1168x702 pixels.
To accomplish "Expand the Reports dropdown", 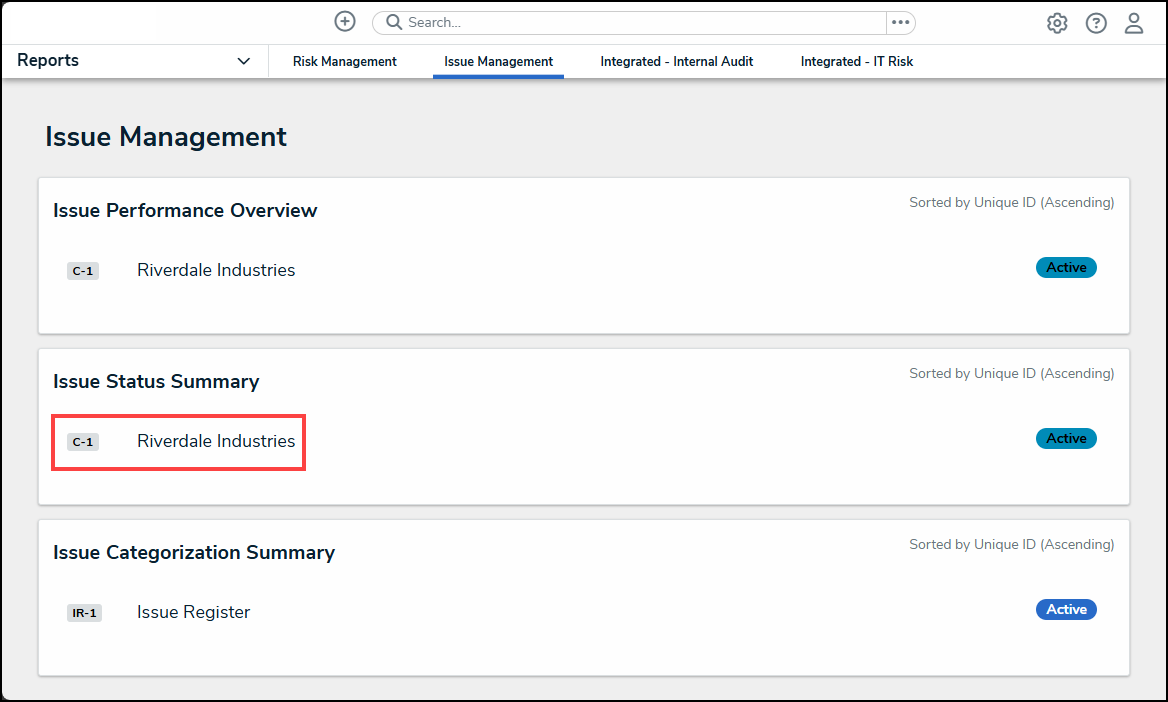I will pos(243,61).
